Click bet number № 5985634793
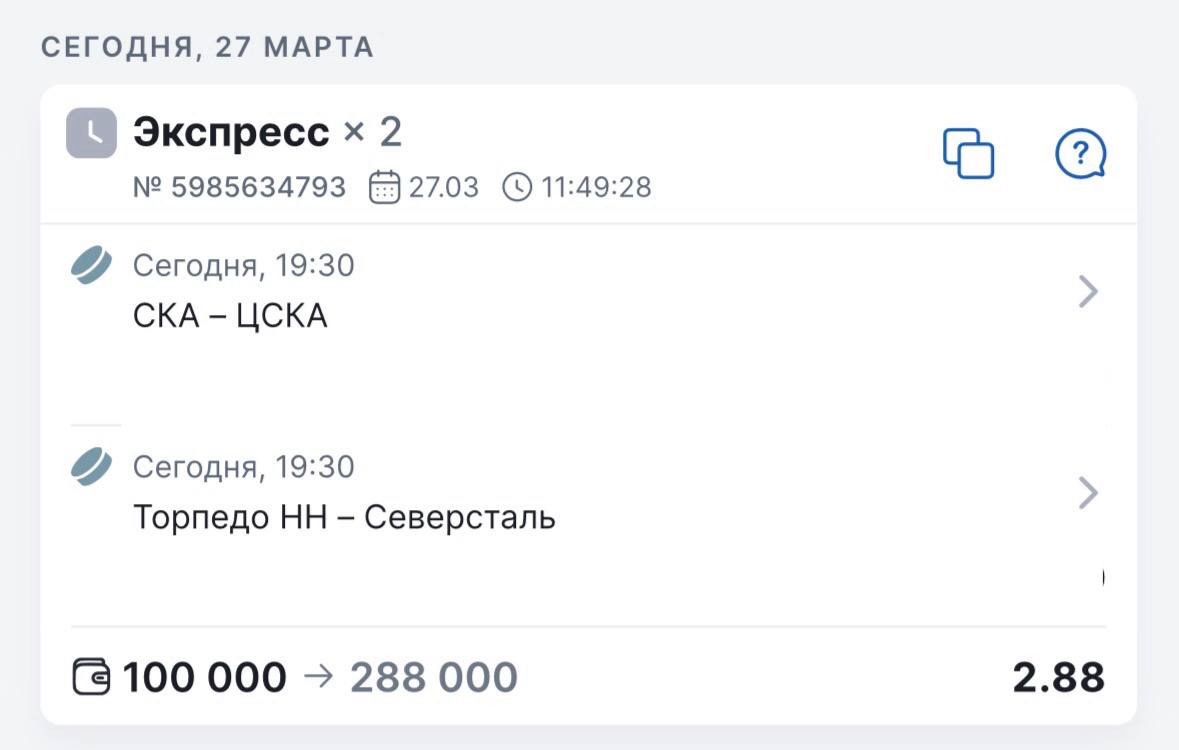Screen dimensions: 1179x750 pyautogui.click(x=240, y=187)
